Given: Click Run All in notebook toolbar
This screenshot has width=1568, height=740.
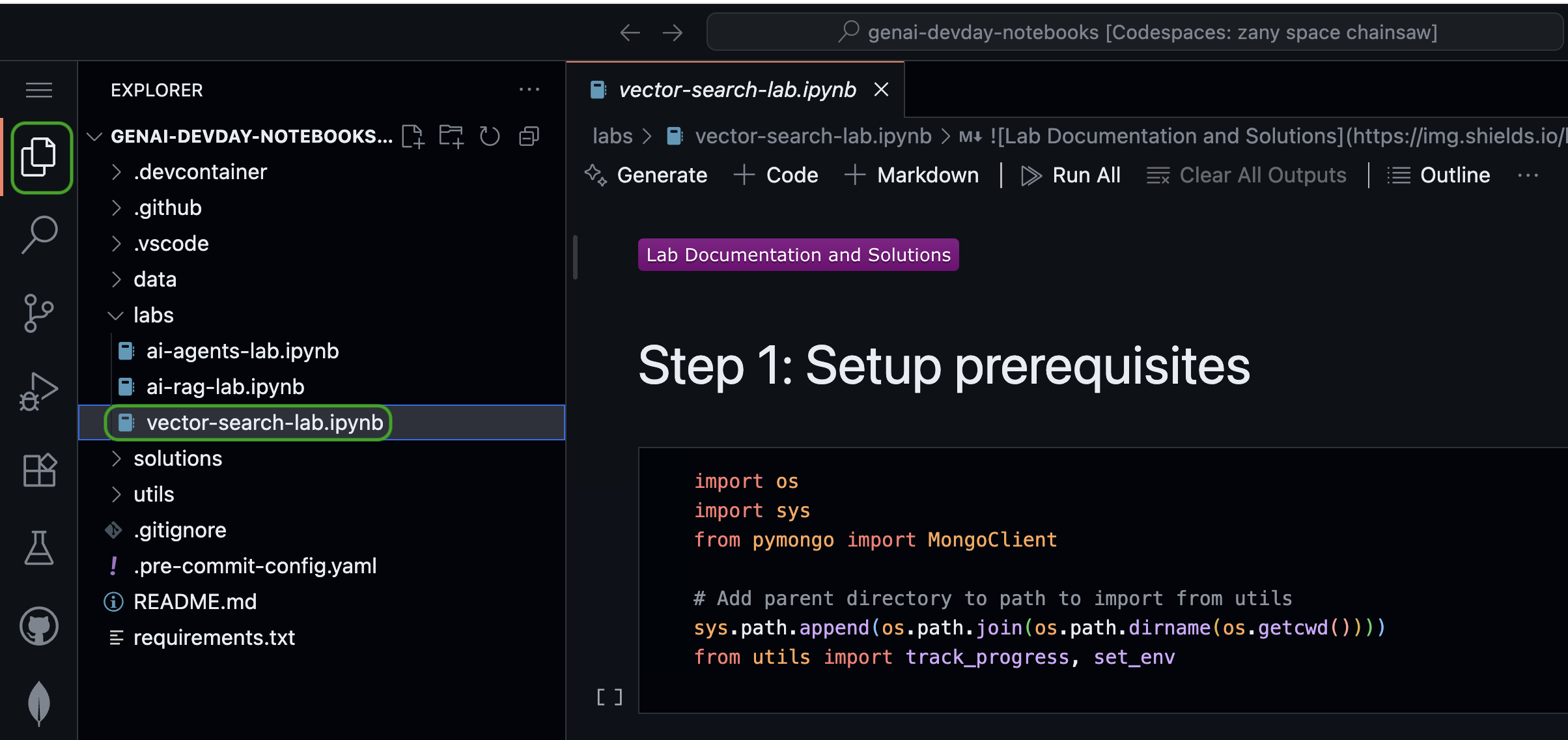Looking at the screenshot, I should coord(1072,175).
